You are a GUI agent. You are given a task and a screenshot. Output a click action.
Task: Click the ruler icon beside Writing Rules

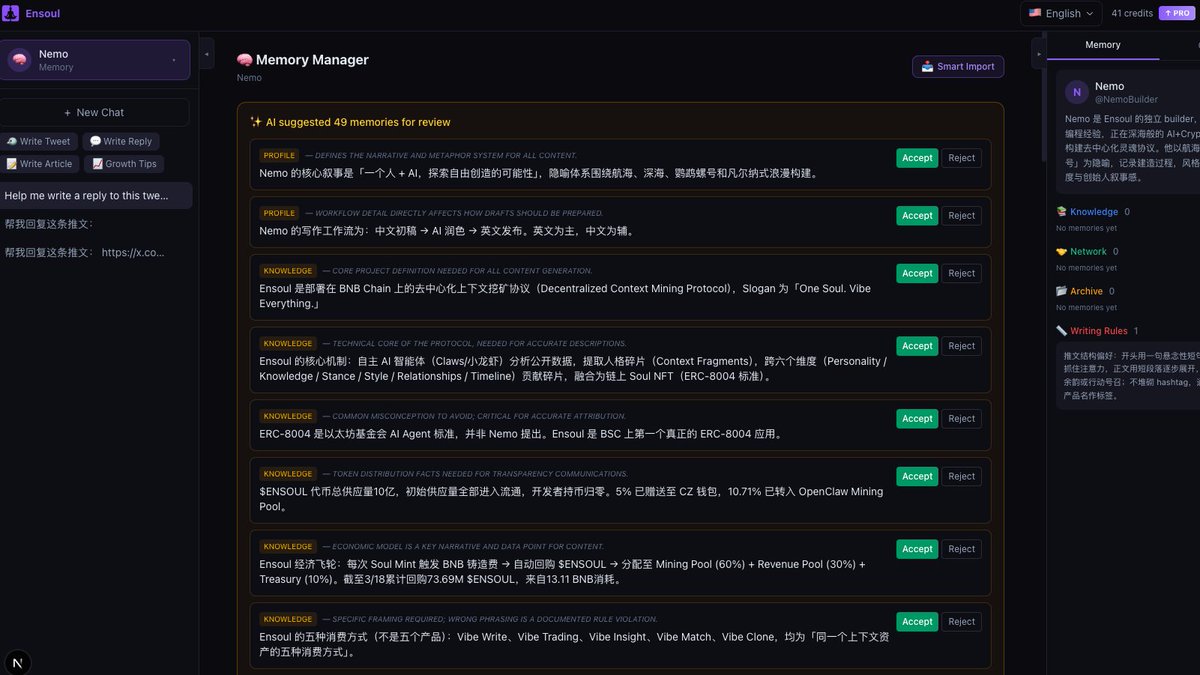tap(1061, 331)
